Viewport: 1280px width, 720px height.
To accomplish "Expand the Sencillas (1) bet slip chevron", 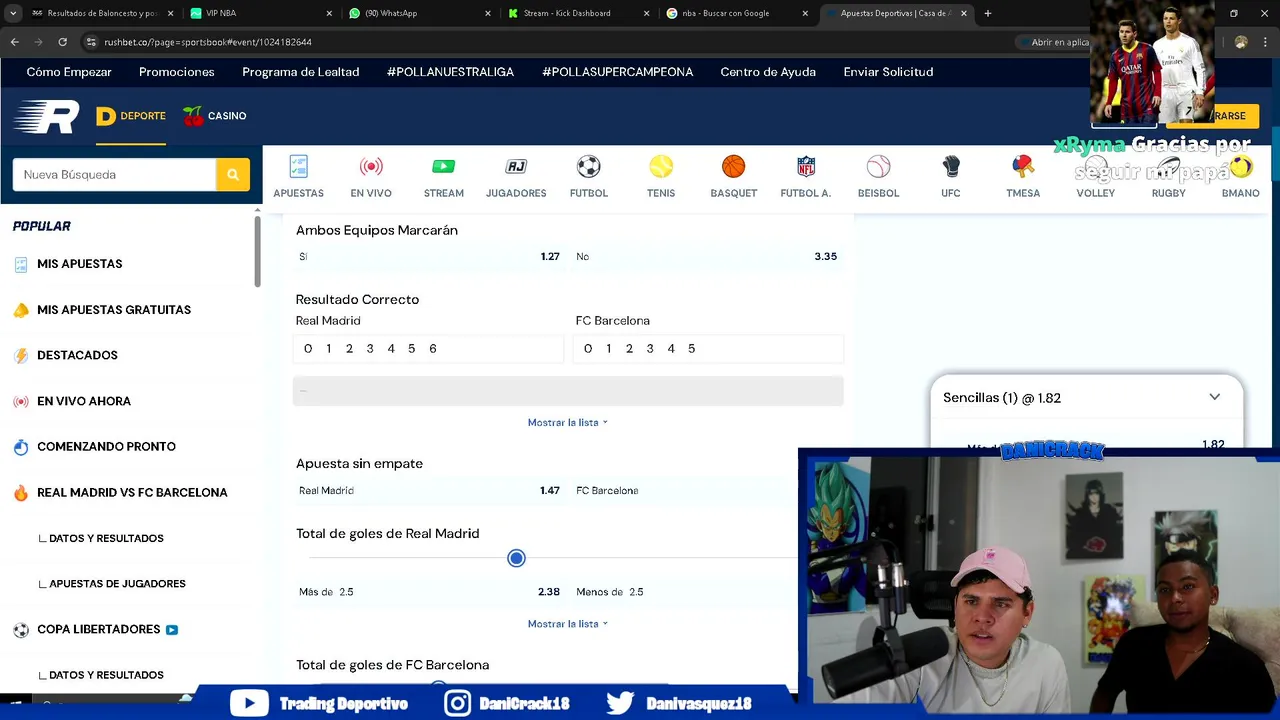I will 1214,397.
